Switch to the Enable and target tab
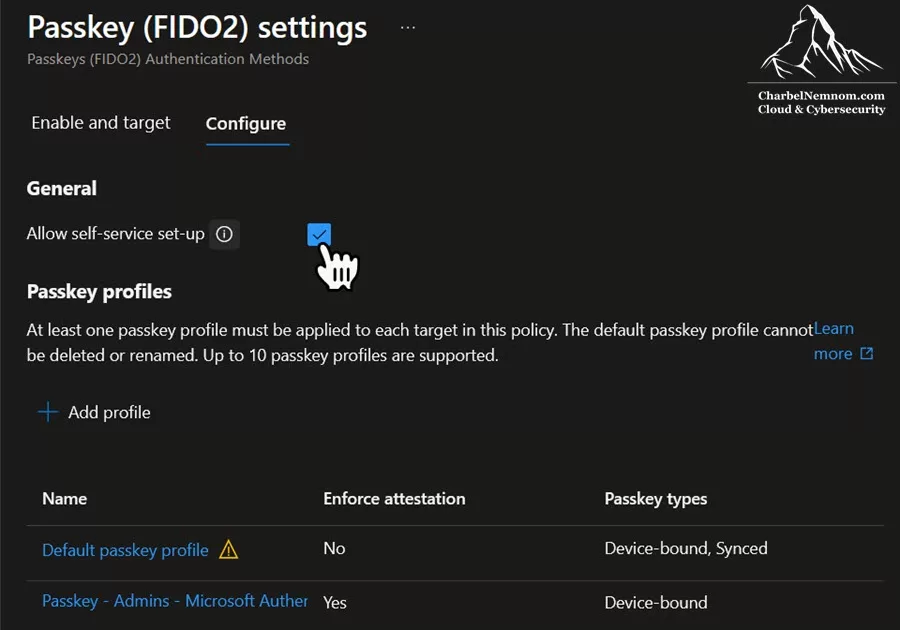Screen dimensions: 900x630 click(x=101, y=123)
